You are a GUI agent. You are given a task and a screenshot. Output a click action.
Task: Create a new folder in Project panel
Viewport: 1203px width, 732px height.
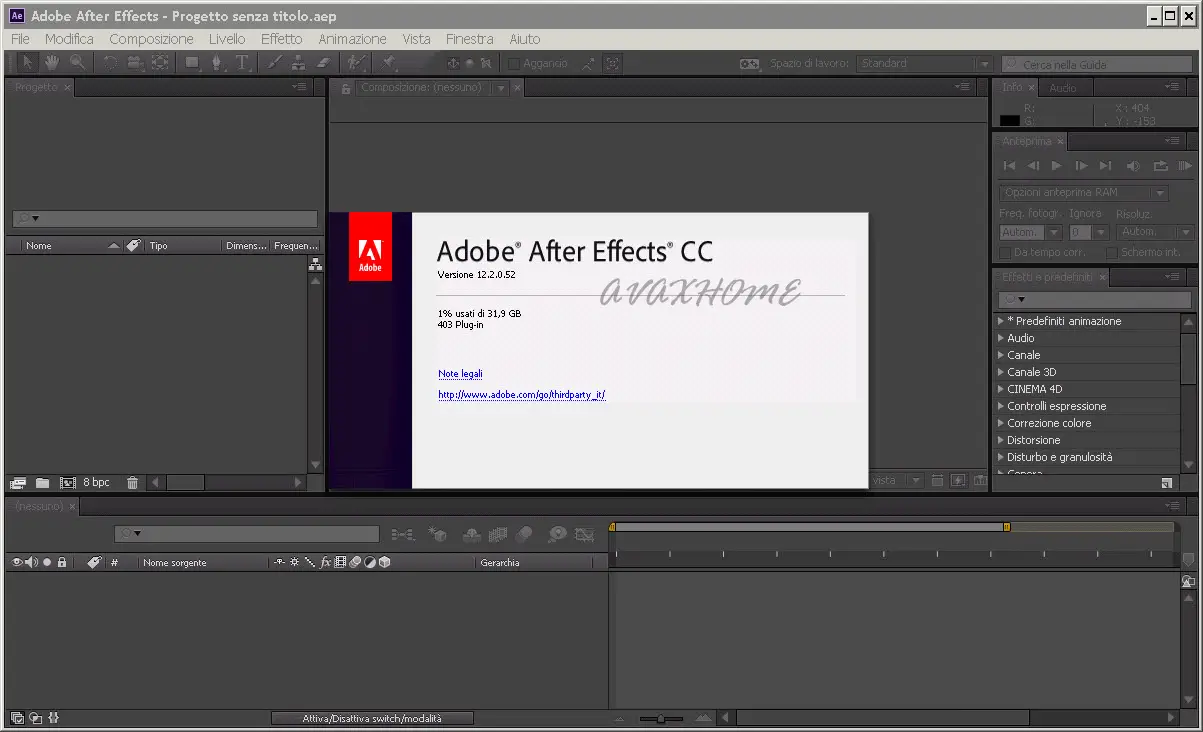42,482
